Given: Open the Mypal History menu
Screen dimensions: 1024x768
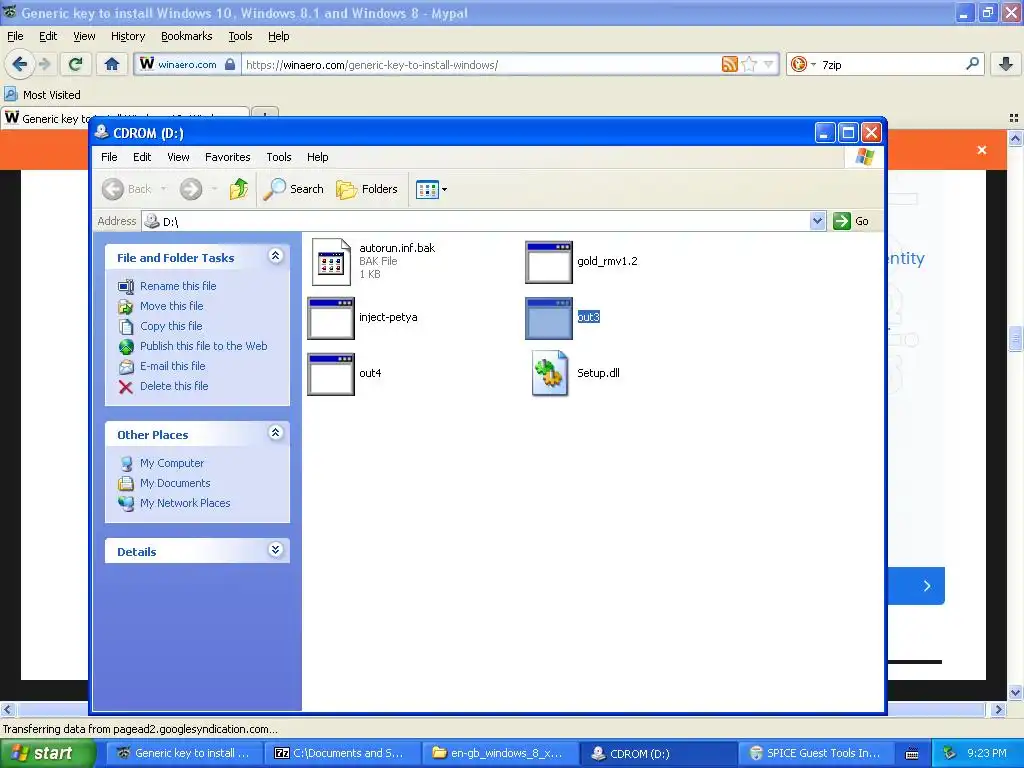Looking at the screenshot, I should click(x=128, y=37).
